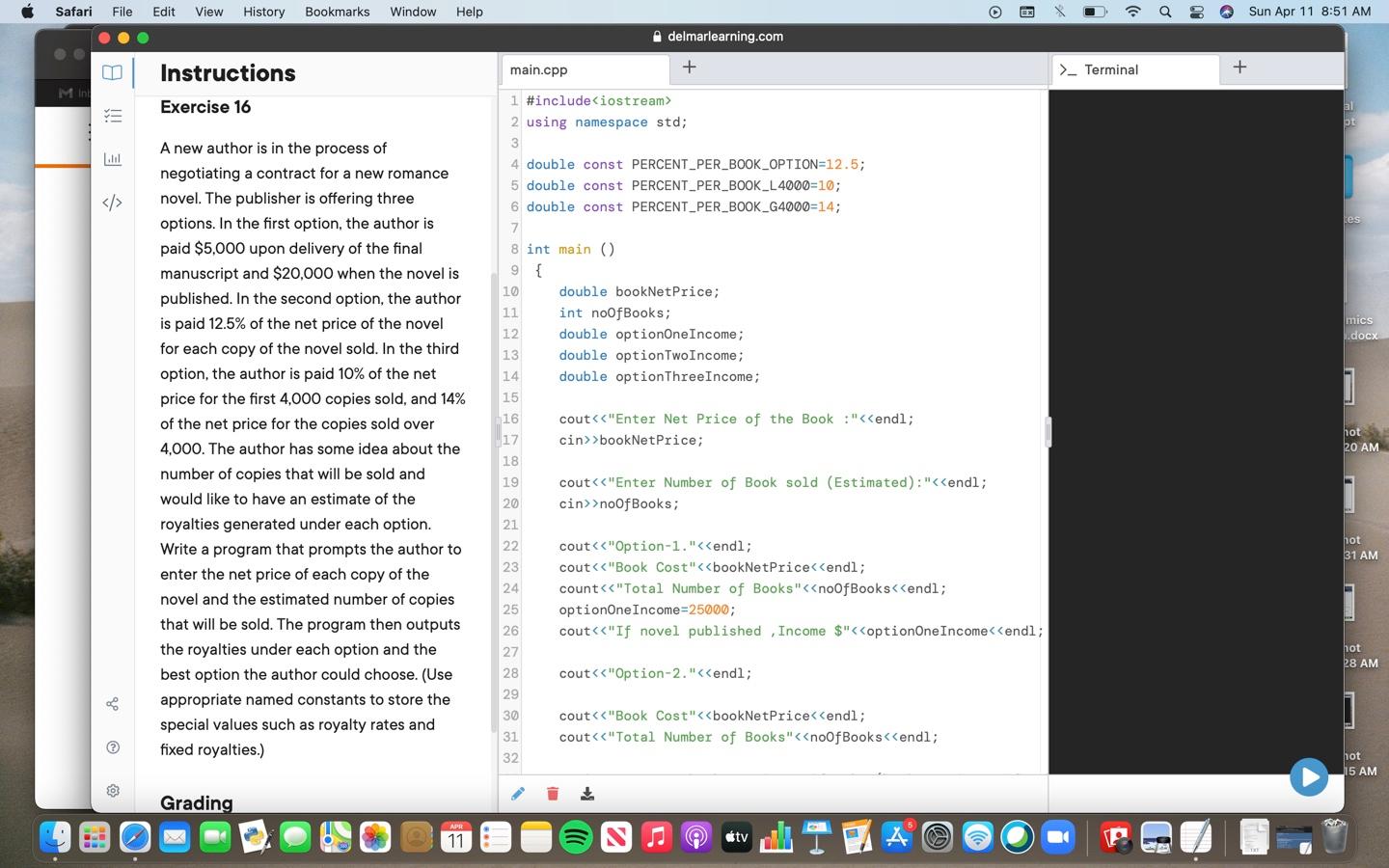The height and width of the screenshot is (868, 1389).
Task: Open System Preferences from the Dock
Action: (938, 837)
